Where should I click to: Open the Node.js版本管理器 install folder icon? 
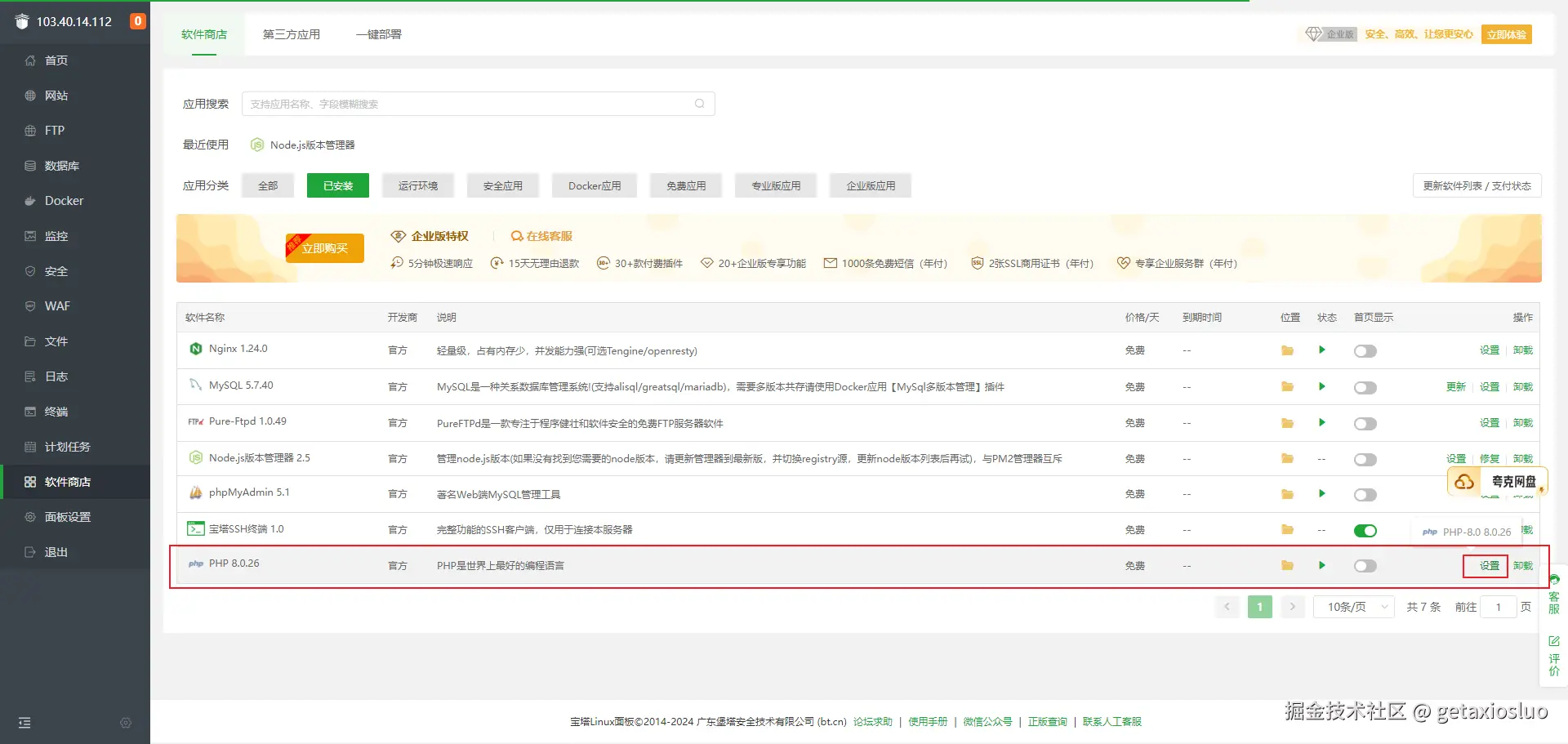[1287, 458]
